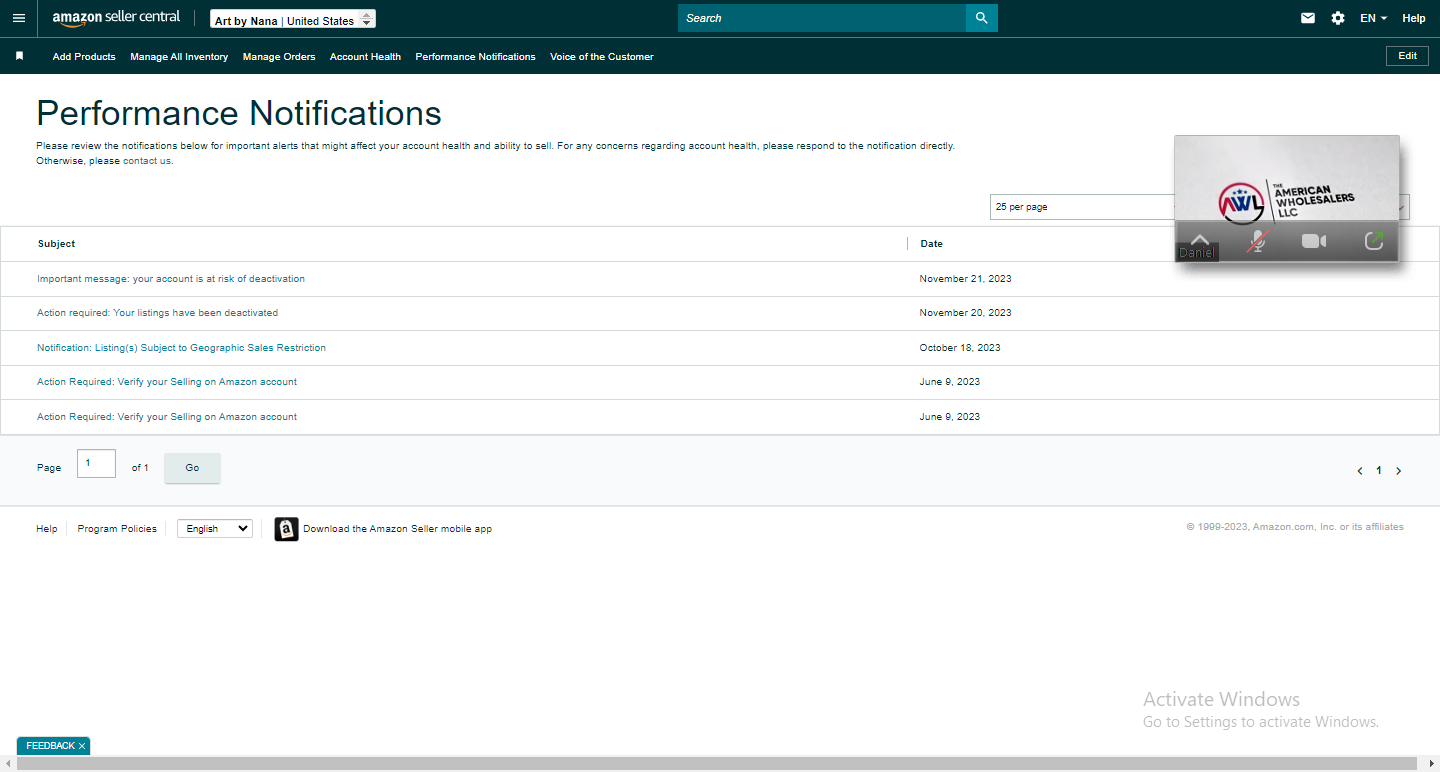Screen dimensions: 1440x772
Task: Open the Art by Nana store selector
Action: [293, 19]
